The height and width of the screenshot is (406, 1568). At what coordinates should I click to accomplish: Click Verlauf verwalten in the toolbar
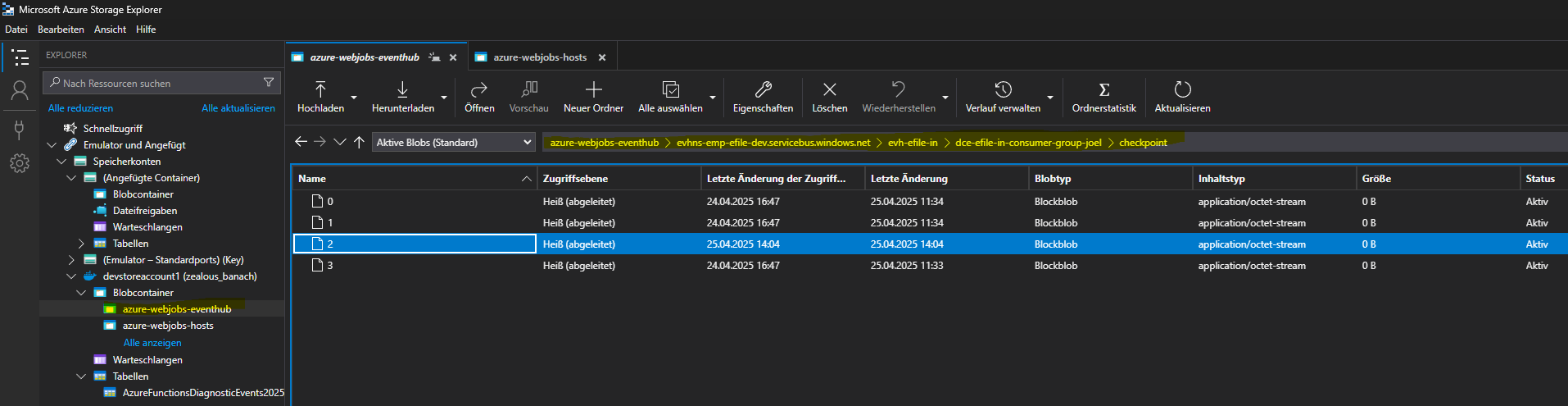(x=1003, y=97)
